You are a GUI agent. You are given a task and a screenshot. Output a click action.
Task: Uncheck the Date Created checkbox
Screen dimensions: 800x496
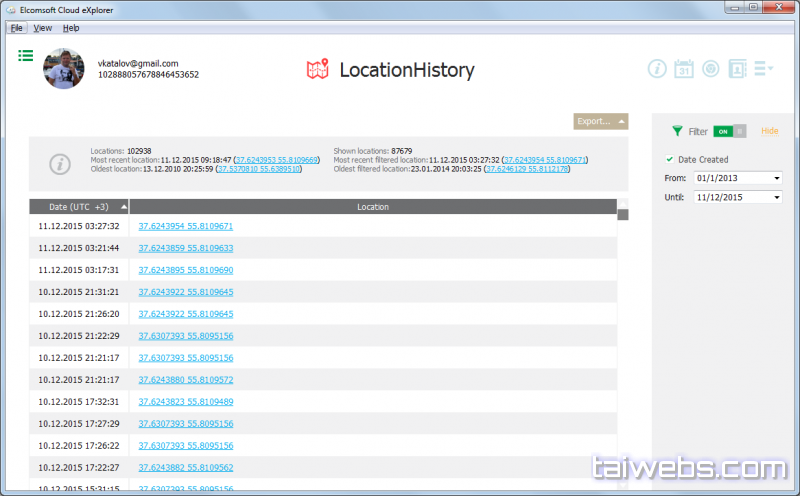coord(669,159)
